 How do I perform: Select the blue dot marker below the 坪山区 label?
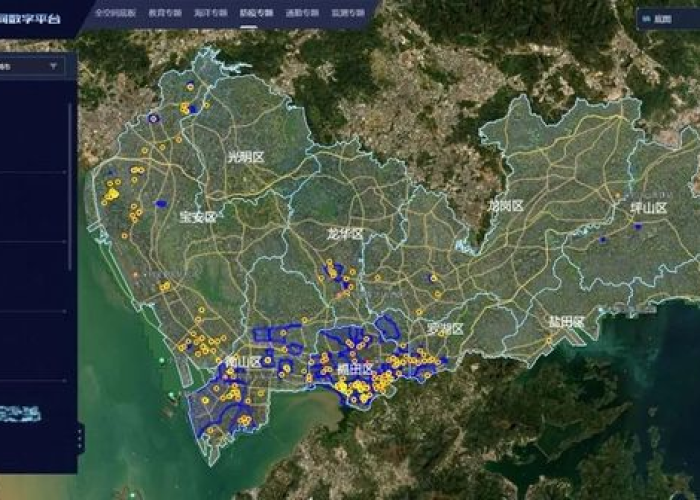(x=638, y=227)
